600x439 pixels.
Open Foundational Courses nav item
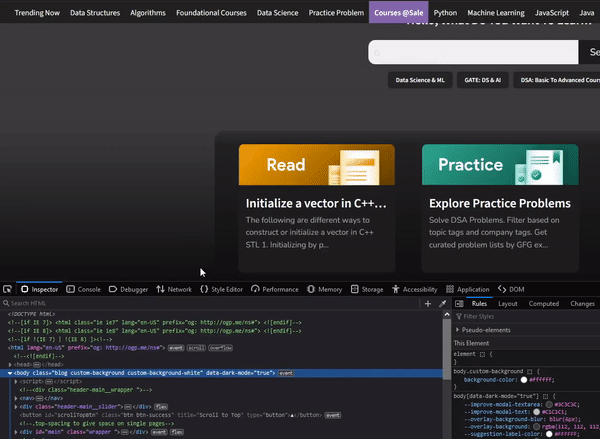coord(211,13)
